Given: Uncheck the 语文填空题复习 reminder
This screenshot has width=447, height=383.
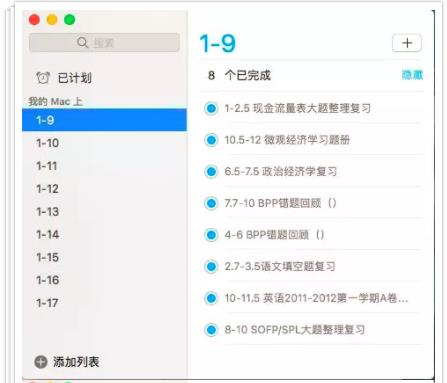Looking at the screenshot, I should [x=211, y=266].
